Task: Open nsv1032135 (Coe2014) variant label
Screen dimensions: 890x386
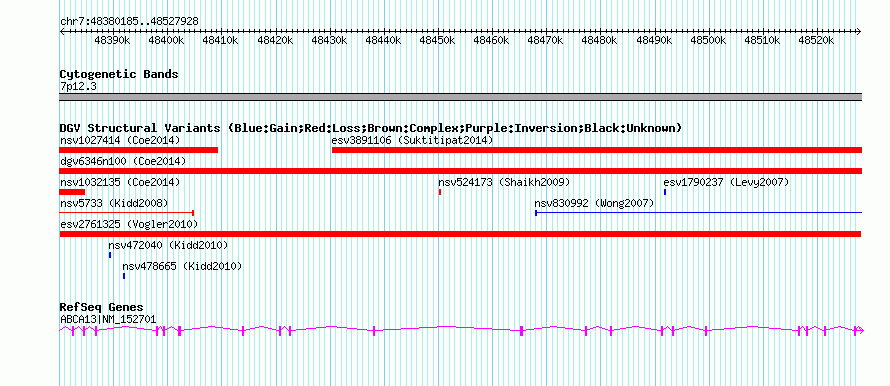Action: (x=120, y=182)
